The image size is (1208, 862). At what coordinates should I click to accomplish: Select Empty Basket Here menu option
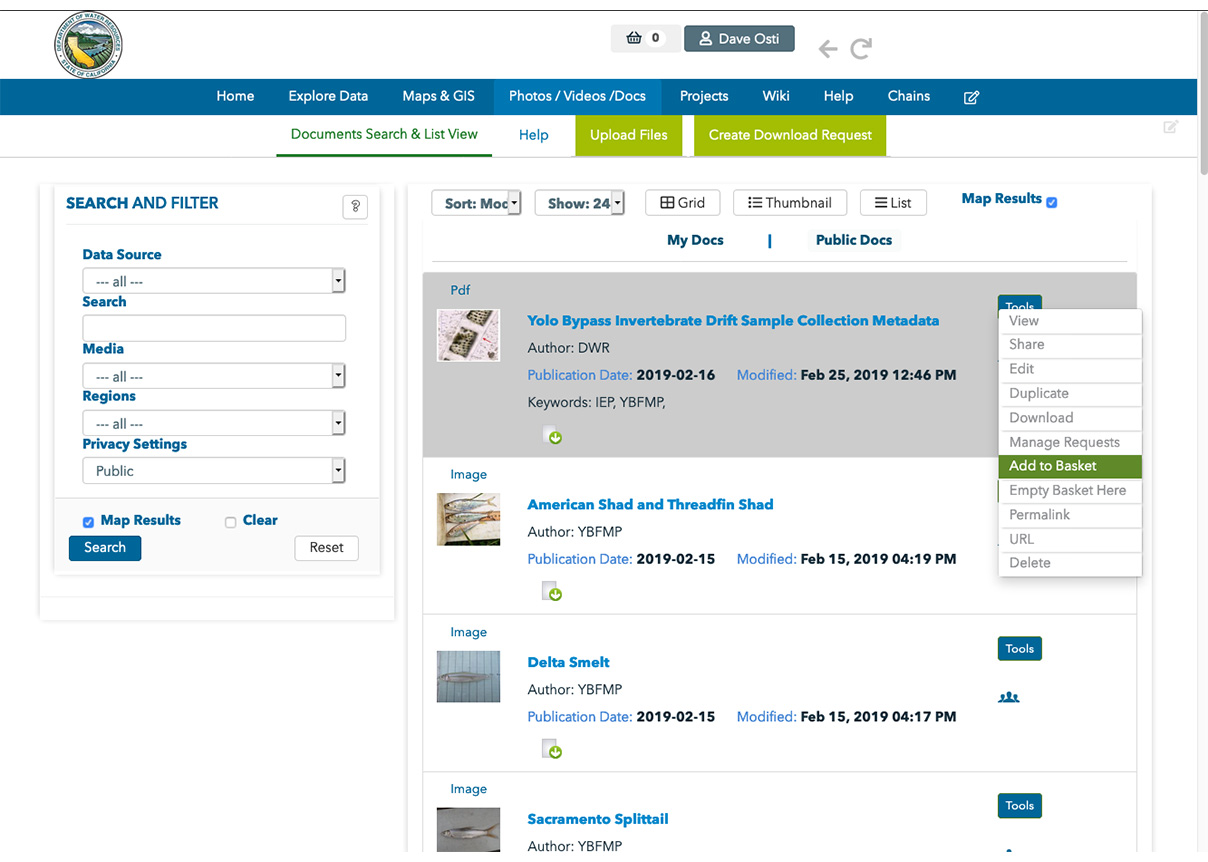click(1070, 491)
